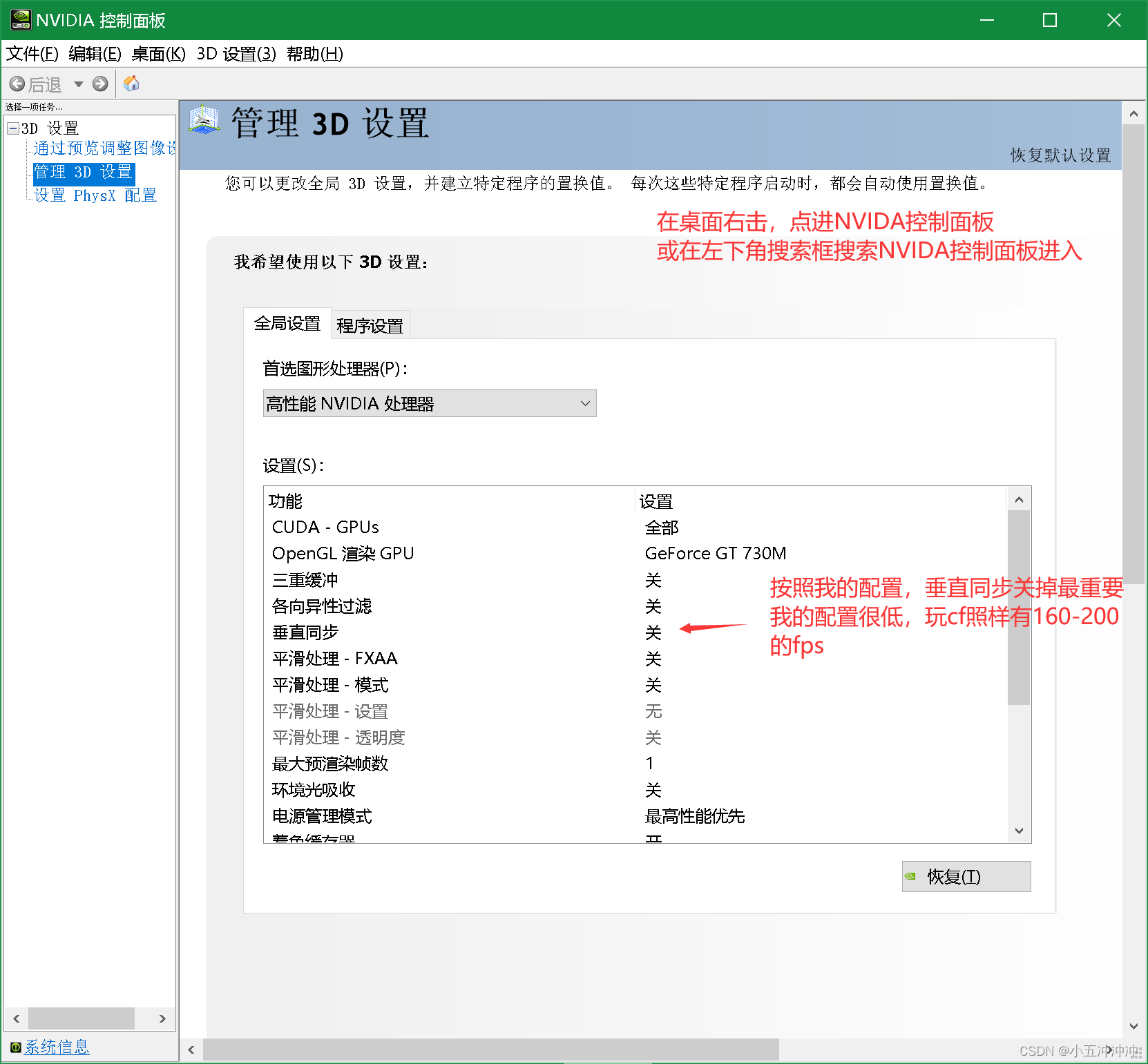
Task: Click settings list scroll down arrow
Action: [1019, 831]
